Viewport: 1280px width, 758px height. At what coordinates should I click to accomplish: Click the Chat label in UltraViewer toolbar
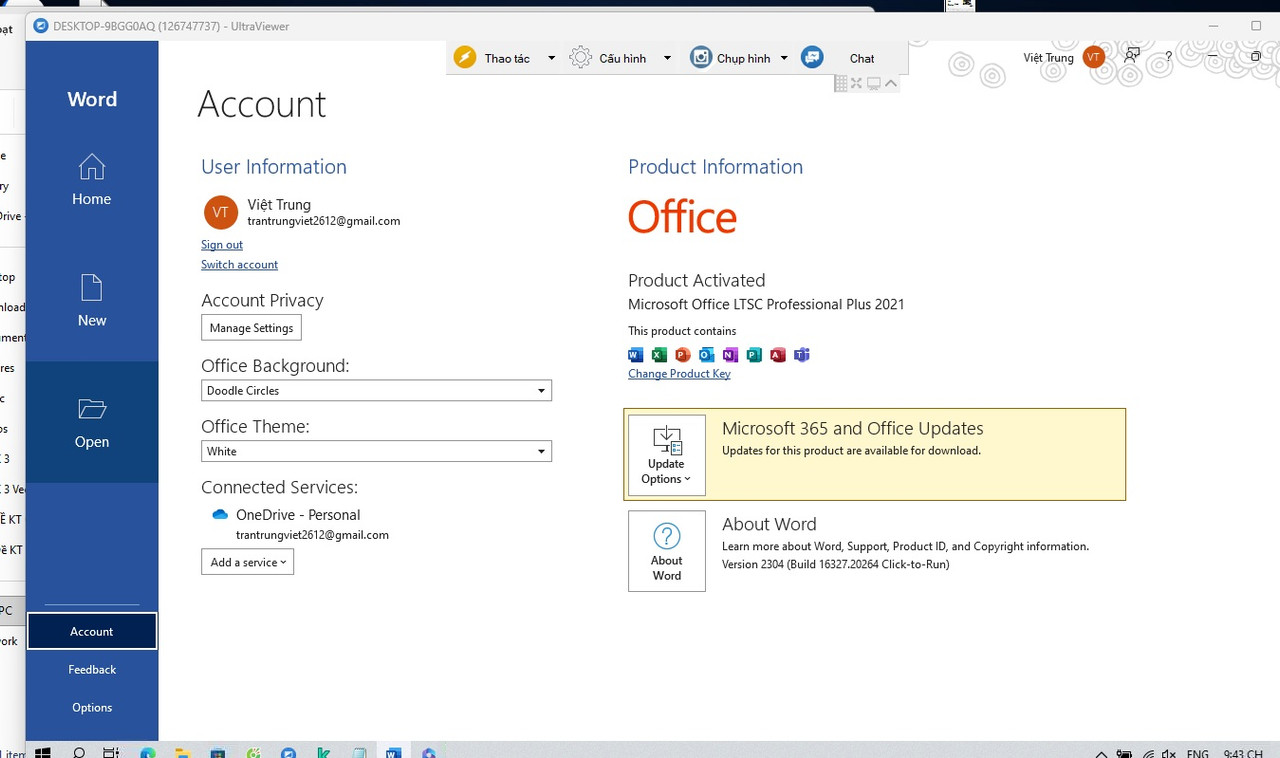click(x=862, y=59)
